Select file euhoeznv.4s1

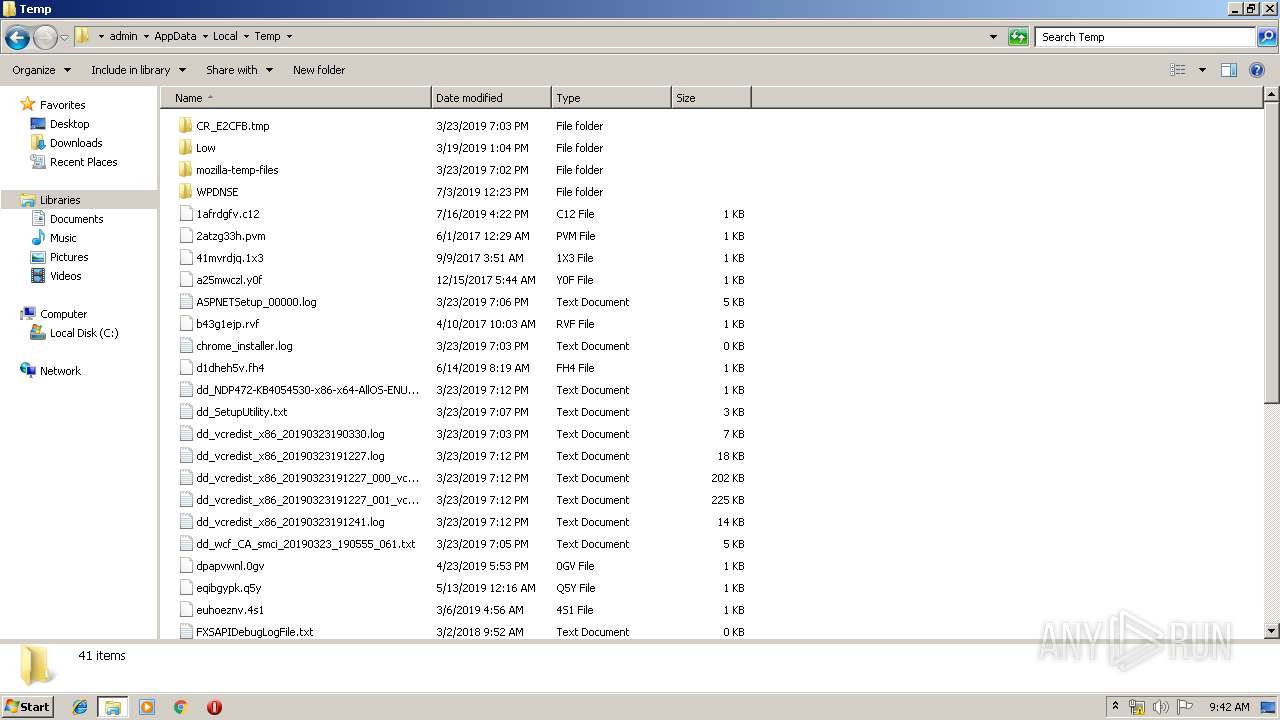[x=230, y=610]
